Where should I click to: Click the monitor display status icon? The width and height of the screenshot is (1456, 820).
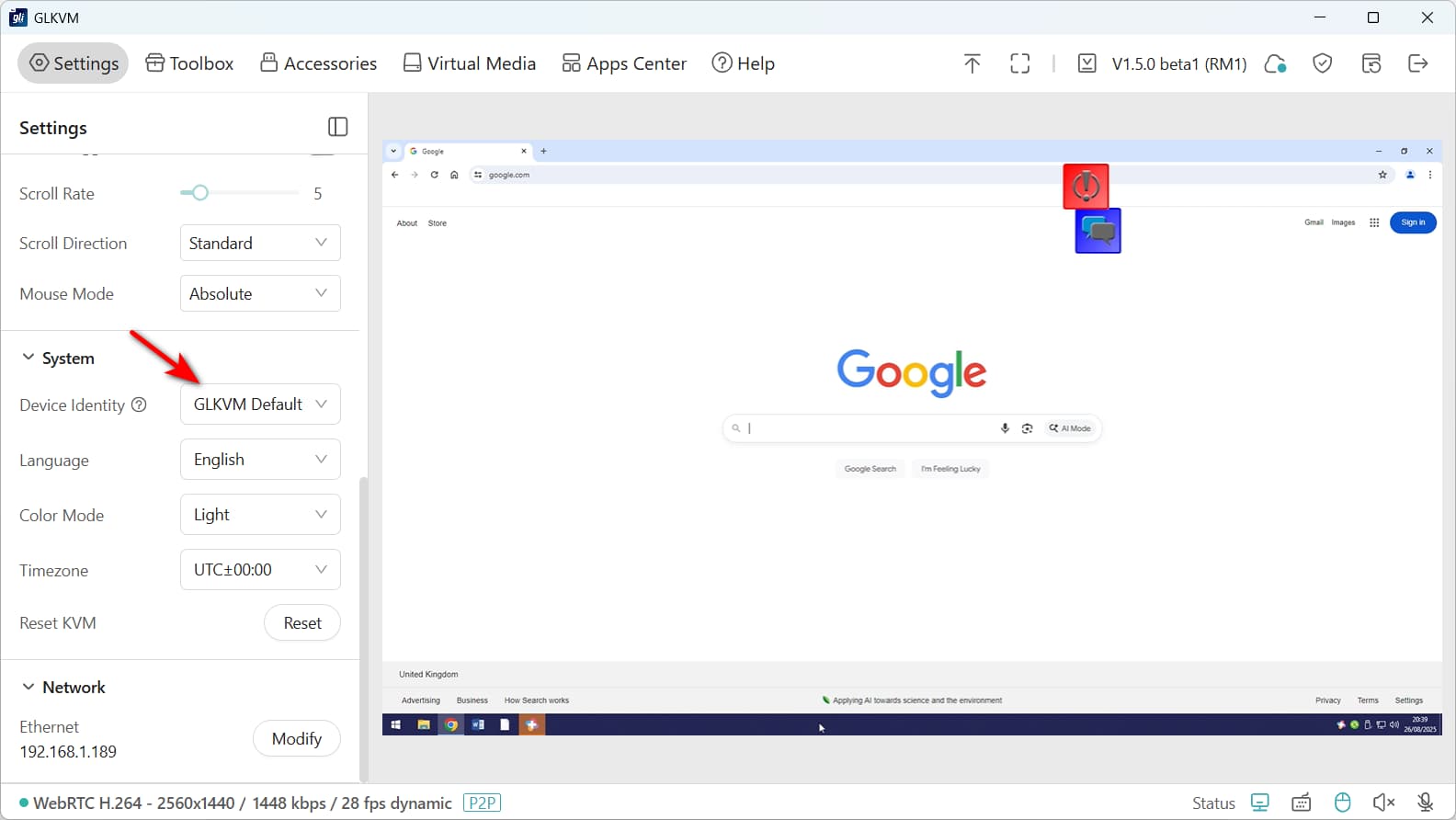pos(1259,803)
